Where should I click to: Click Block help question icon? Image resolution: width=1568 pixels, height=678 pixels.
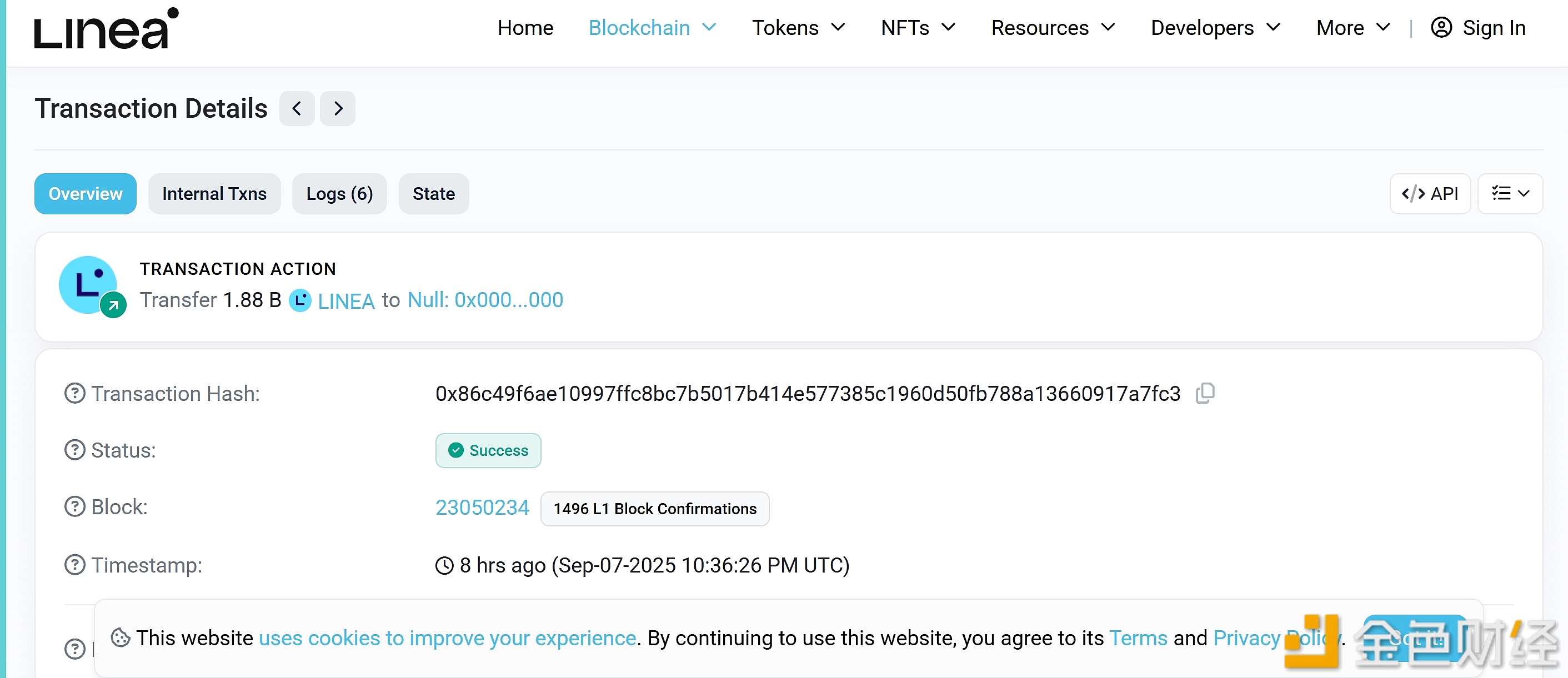(x=75, y=507)
